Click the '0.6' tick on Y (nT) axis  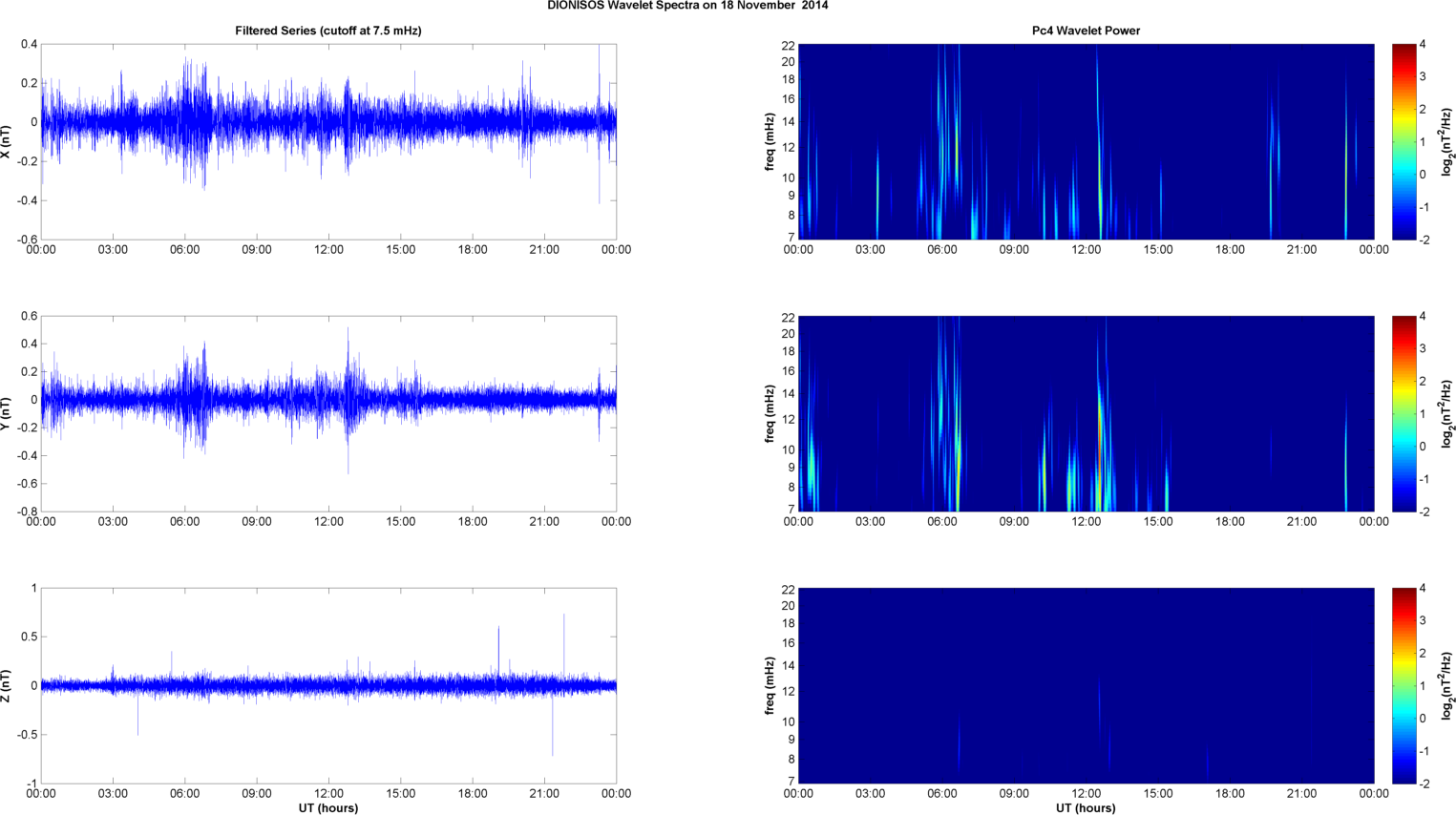click(29, 316)
